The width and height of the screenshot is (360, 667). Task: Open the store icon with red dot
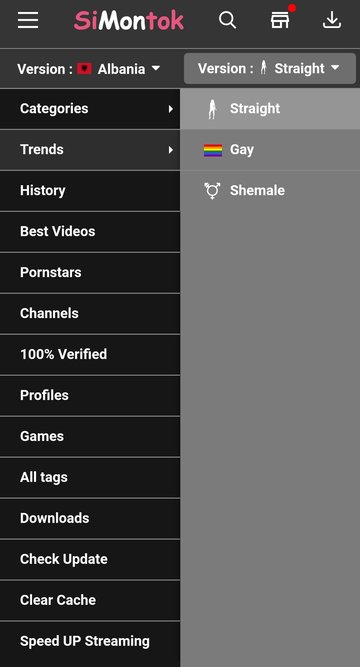281,18
